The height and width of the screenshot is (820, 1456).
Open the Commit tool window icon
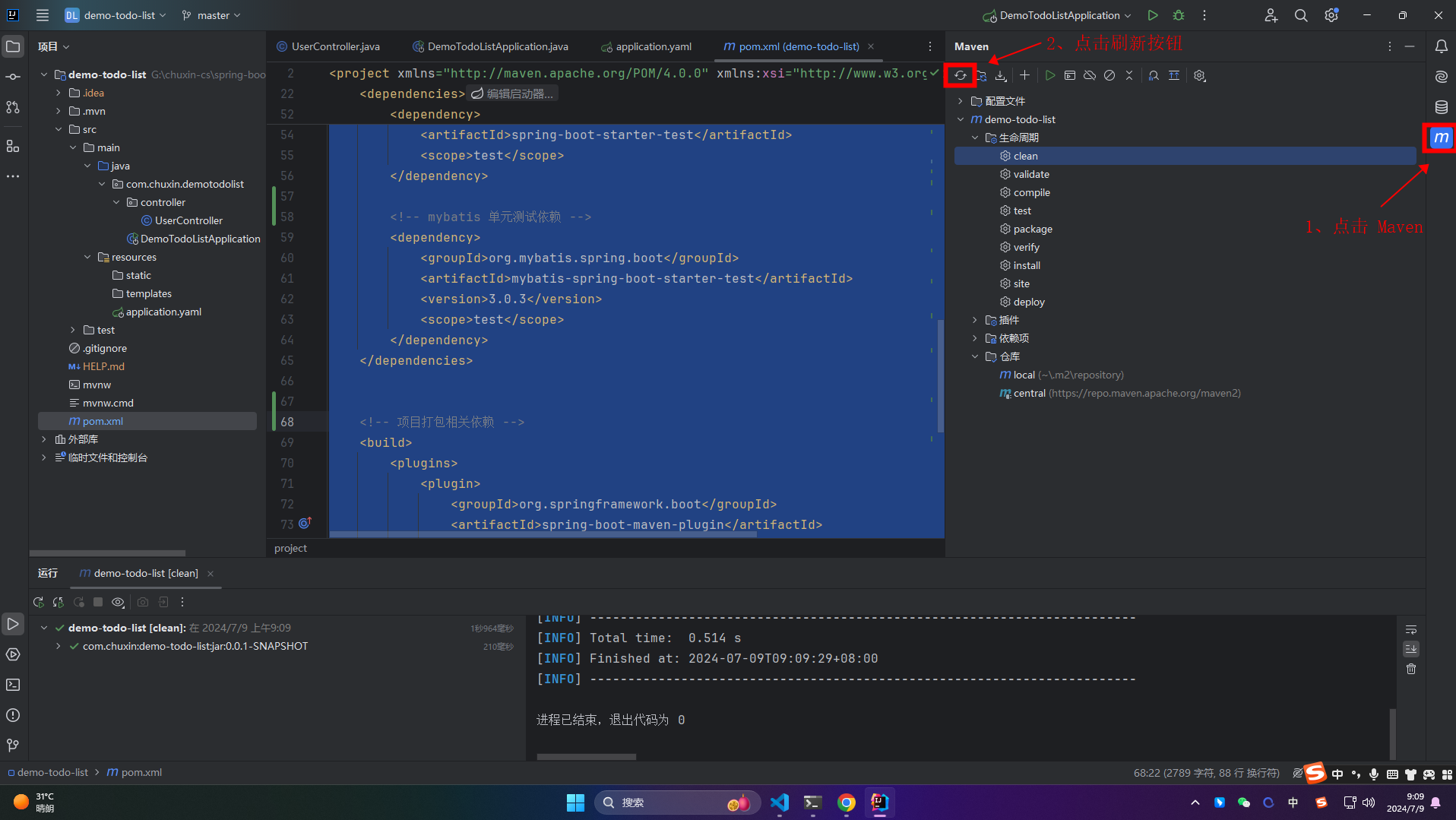pos(13,77)
